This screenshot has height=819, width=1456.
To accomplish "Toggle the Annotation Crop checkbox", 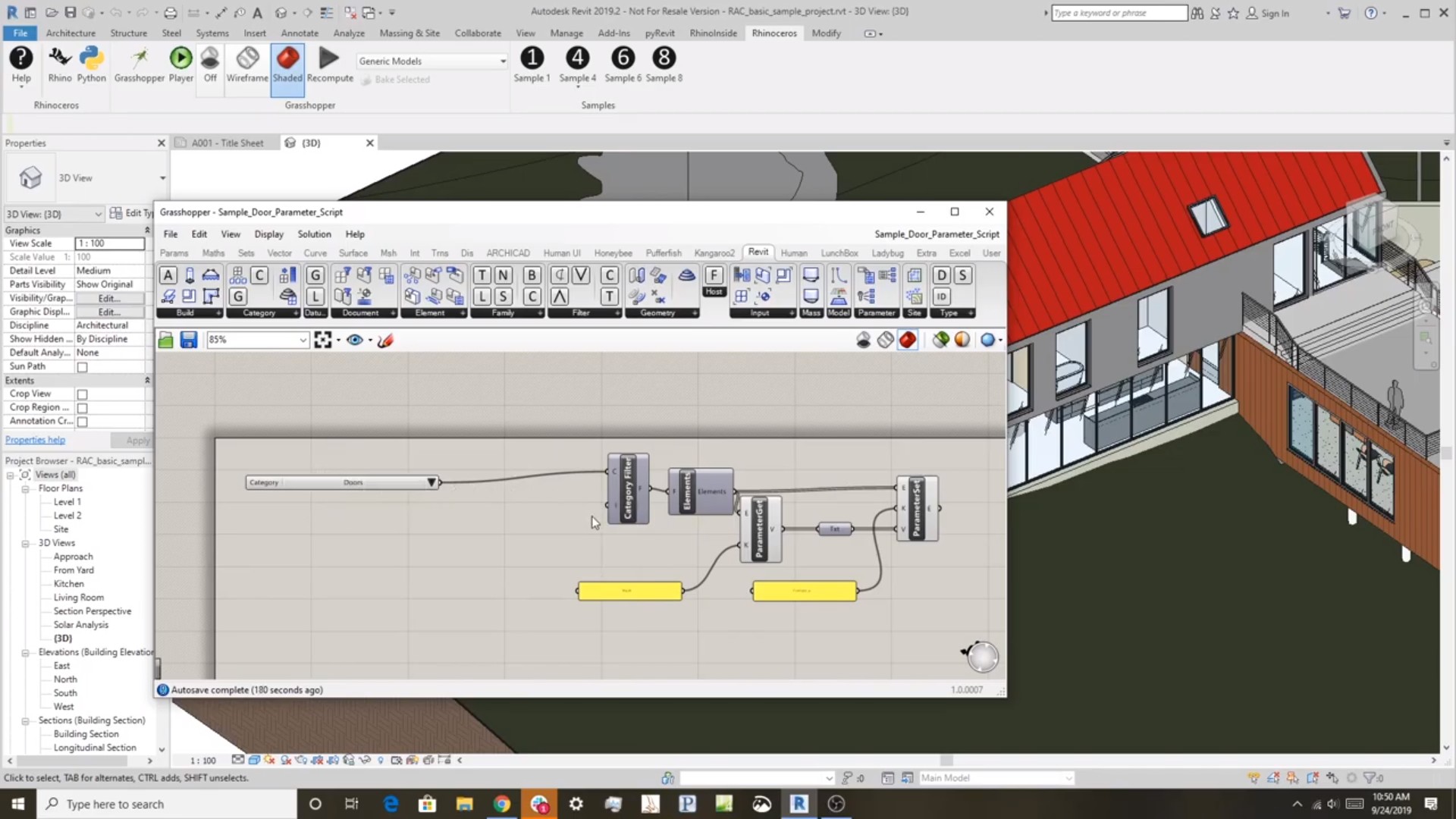I will (83, 422).
